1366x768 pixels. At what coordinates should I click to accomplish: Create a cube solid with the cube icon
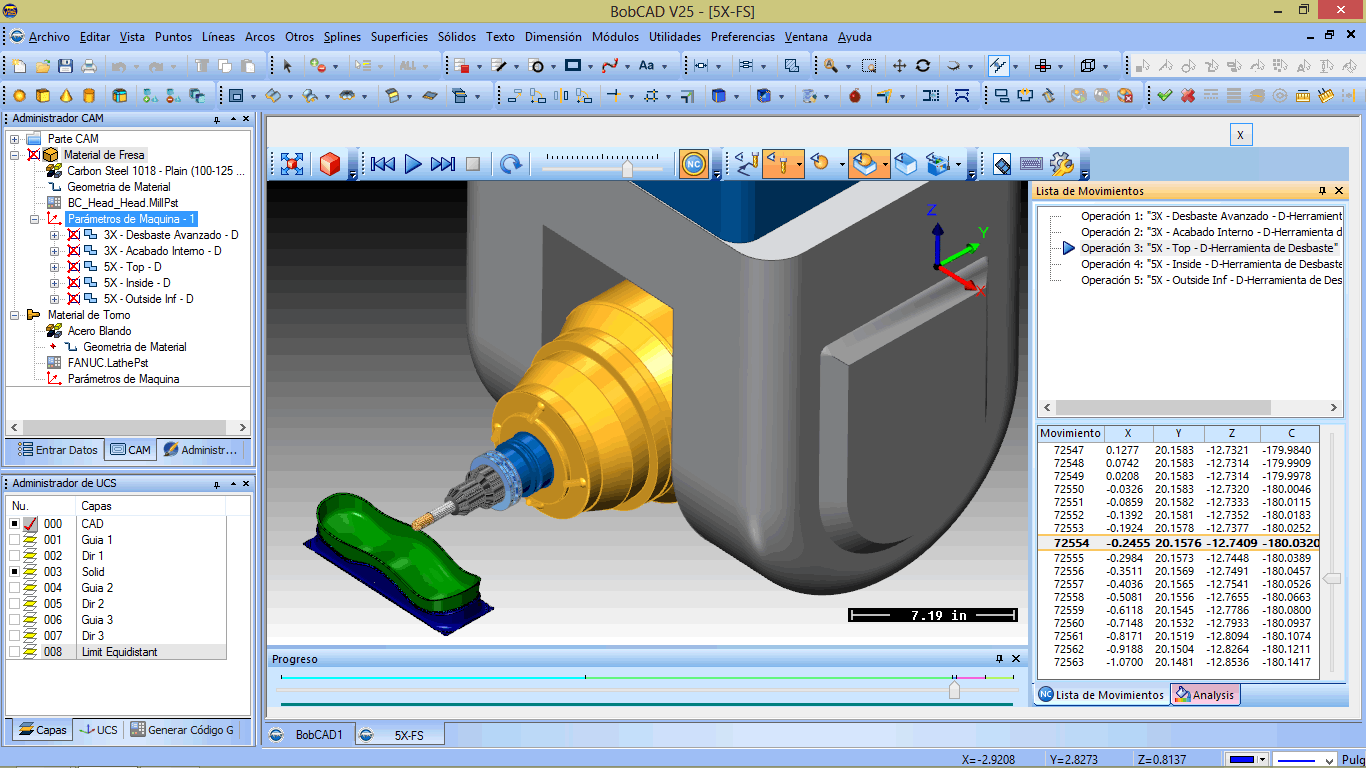pos(42,96)
